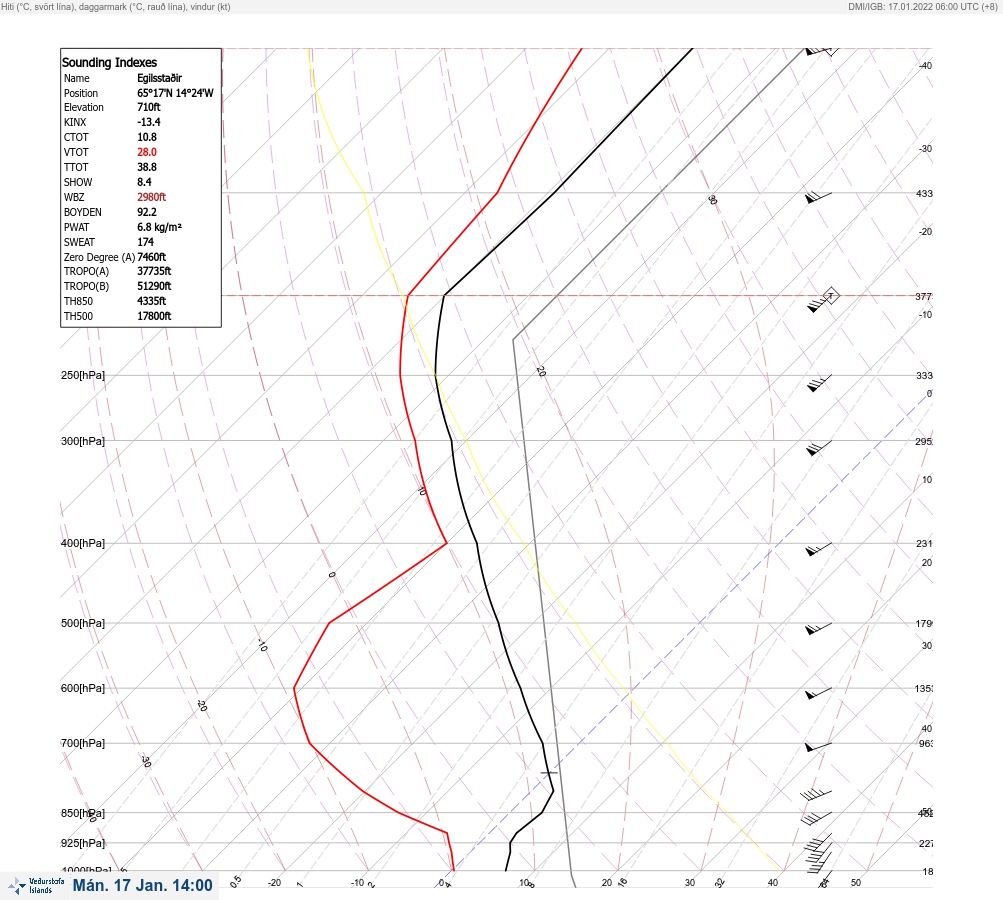Click the wind barb at 850 hPa level
1003x900 pixels.
[x=816, y=817]
